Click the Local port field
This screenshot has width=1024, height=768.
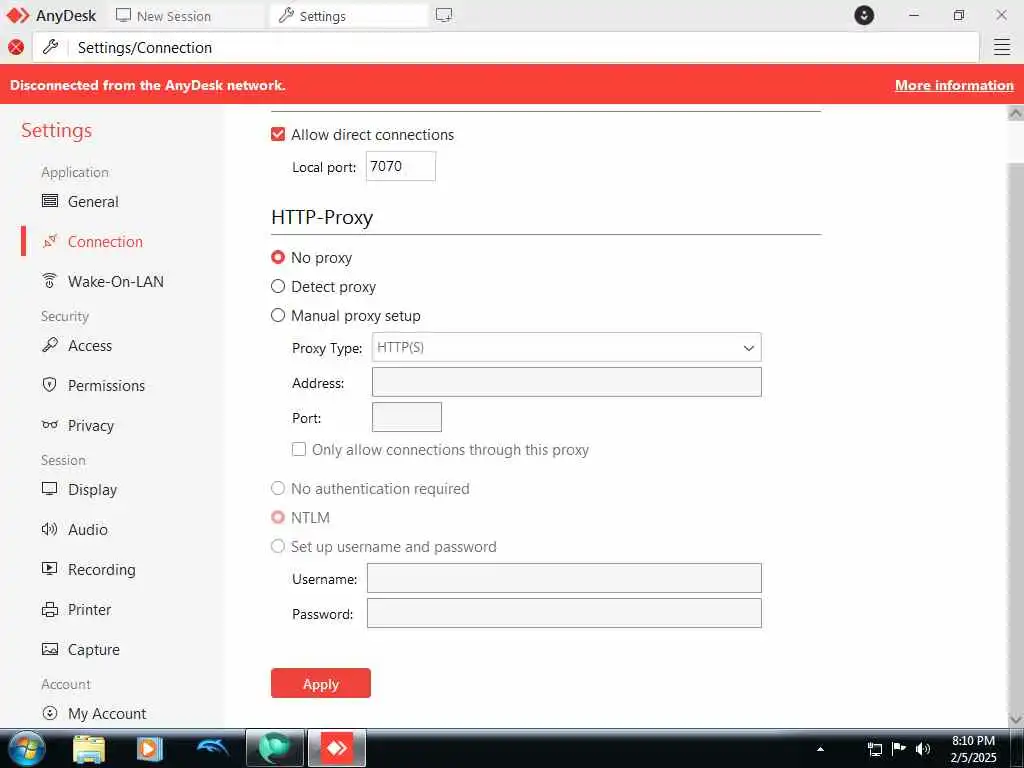(x=400, y=166)
